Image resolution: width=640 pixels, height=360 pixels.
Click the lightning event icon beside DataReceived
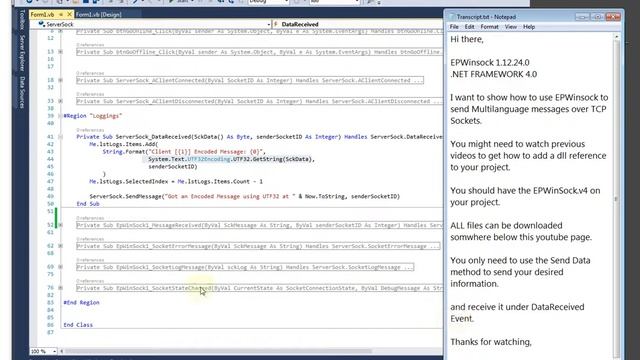click(276, 24)
